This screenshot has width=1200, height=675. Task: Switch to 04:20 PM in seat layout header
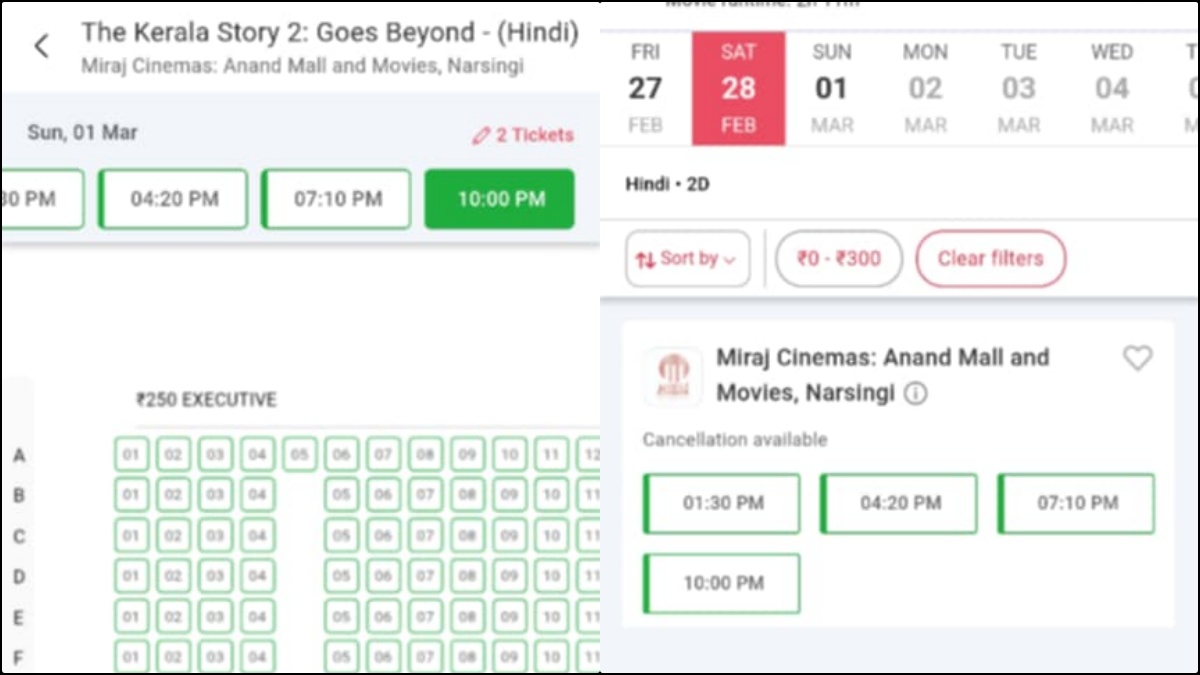(174, 199)
